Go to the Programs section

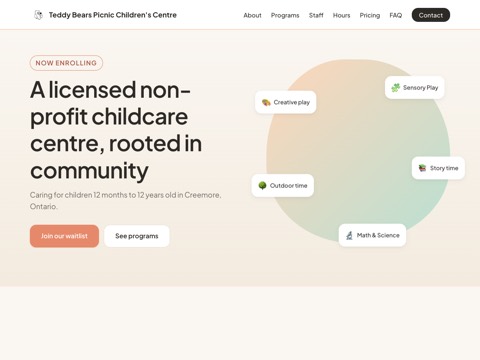click(285, 15)
